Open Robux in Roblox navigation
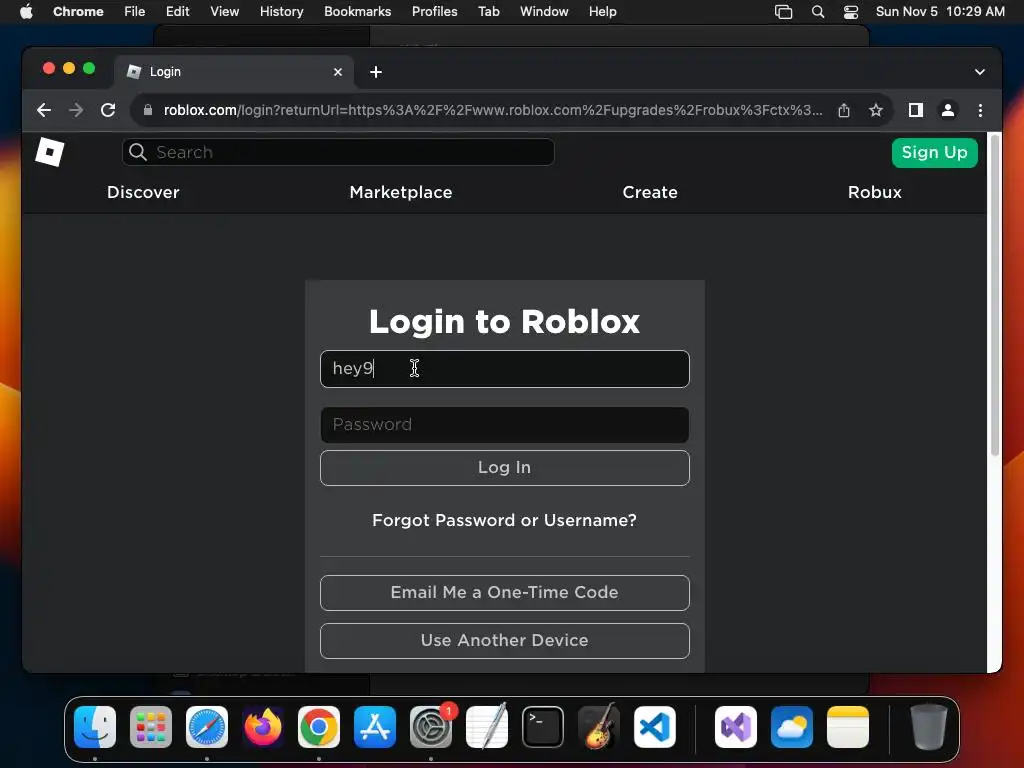Viewport: 1024px width, 768px height. tap(874, 192)
